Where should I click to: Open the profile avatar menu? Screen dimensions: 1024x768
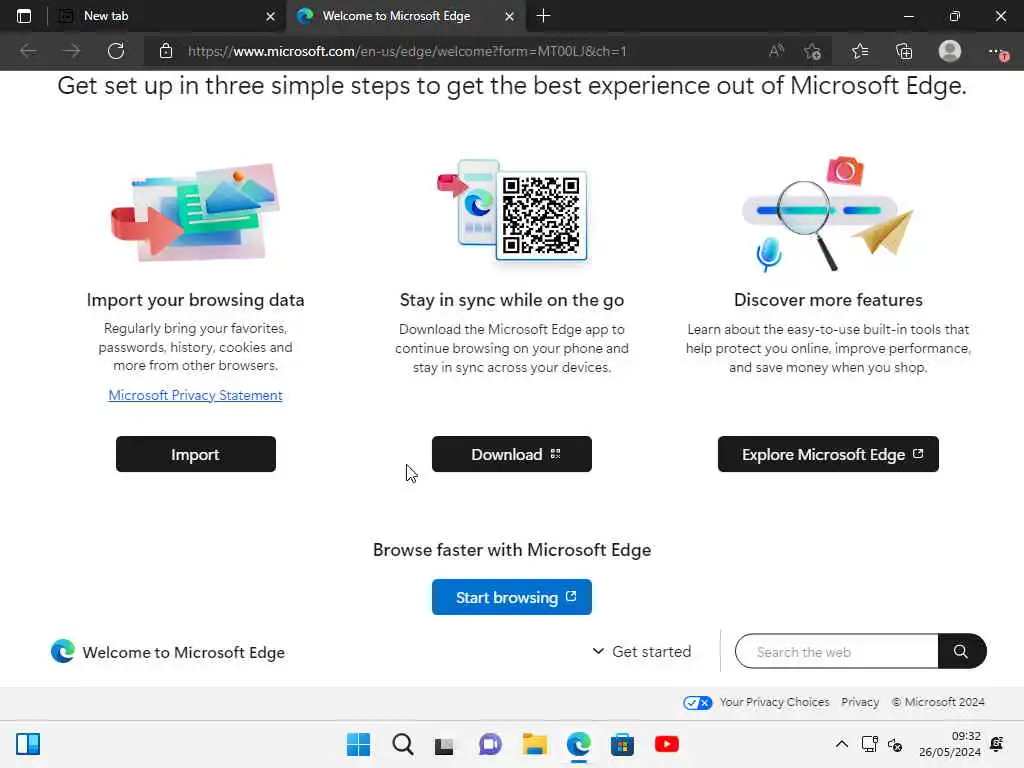[950, 51]
